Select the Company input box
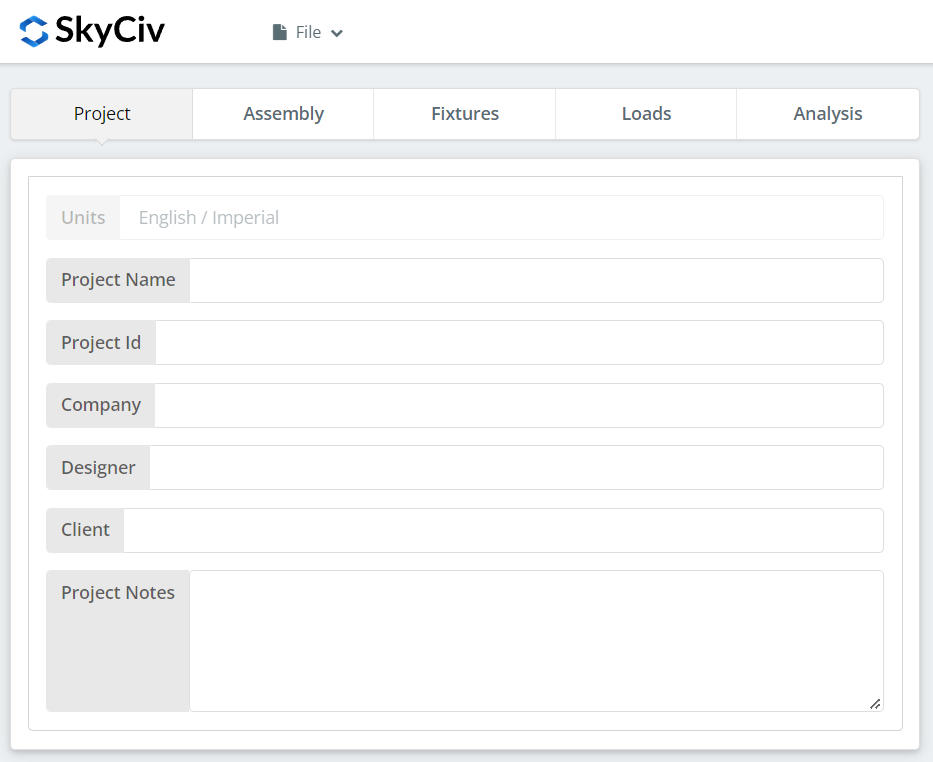The height and width of the screenshot is (762, 933). pyautogui.click(x=518, y=405)
